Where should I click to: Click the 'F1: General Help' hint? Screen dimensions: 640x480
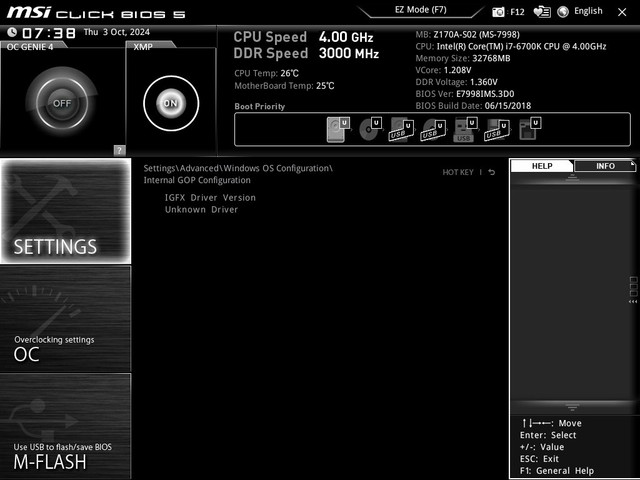tap(557, 471)
